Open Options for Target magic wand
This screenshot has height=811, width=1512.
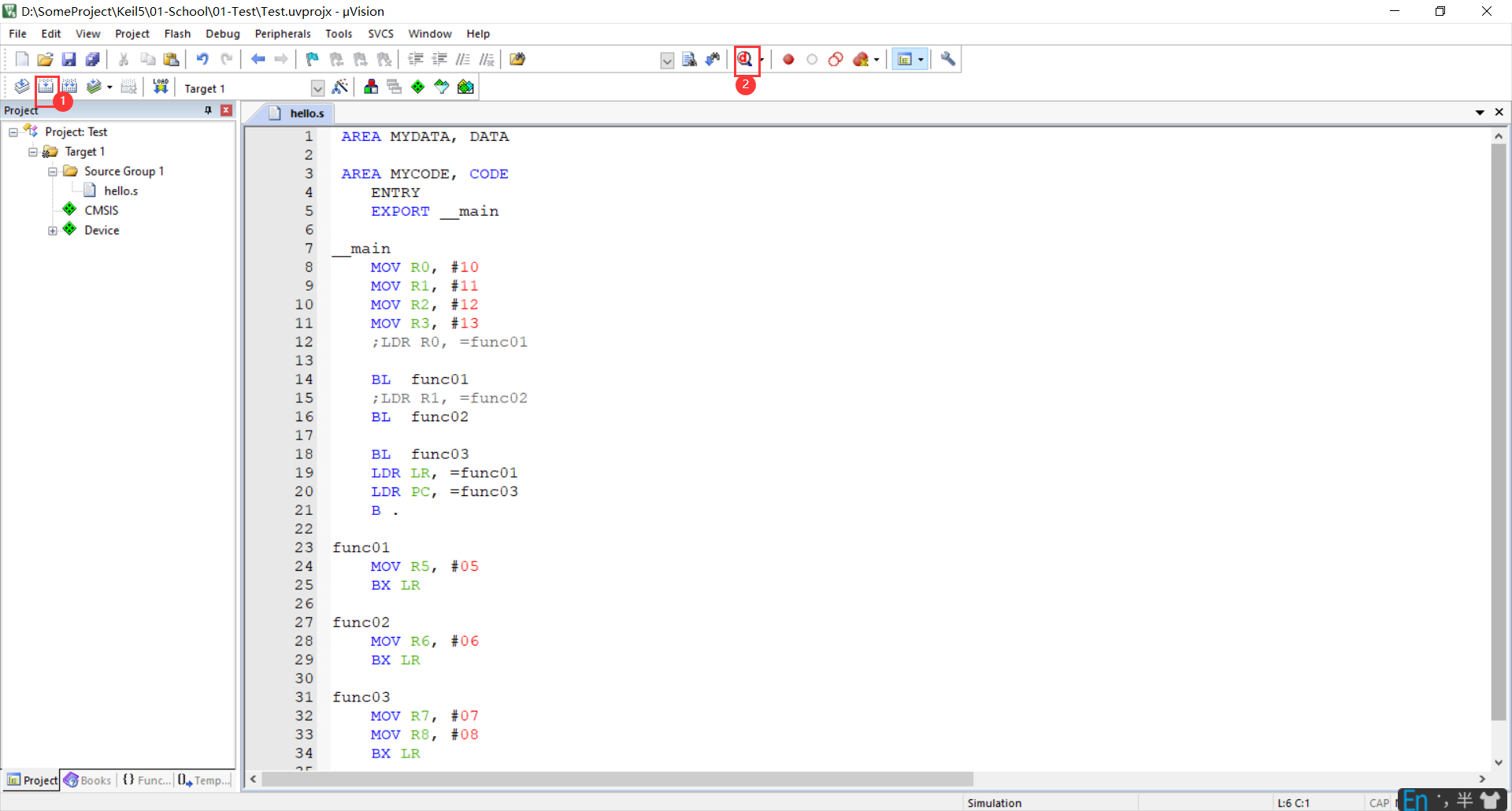point(340,87)
